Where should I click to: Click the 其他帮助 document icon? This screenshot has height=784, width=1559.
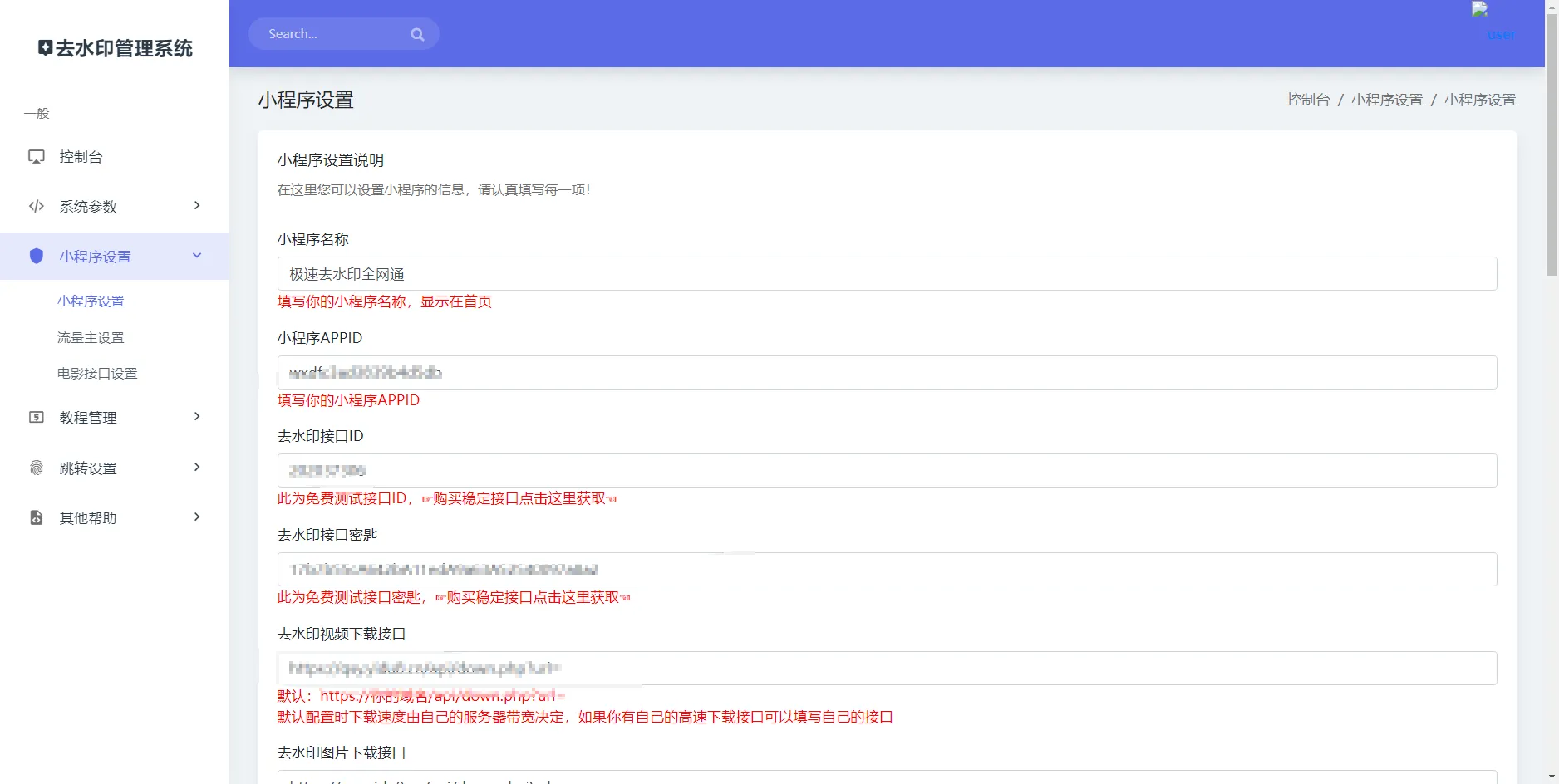(x=35, y=517)
